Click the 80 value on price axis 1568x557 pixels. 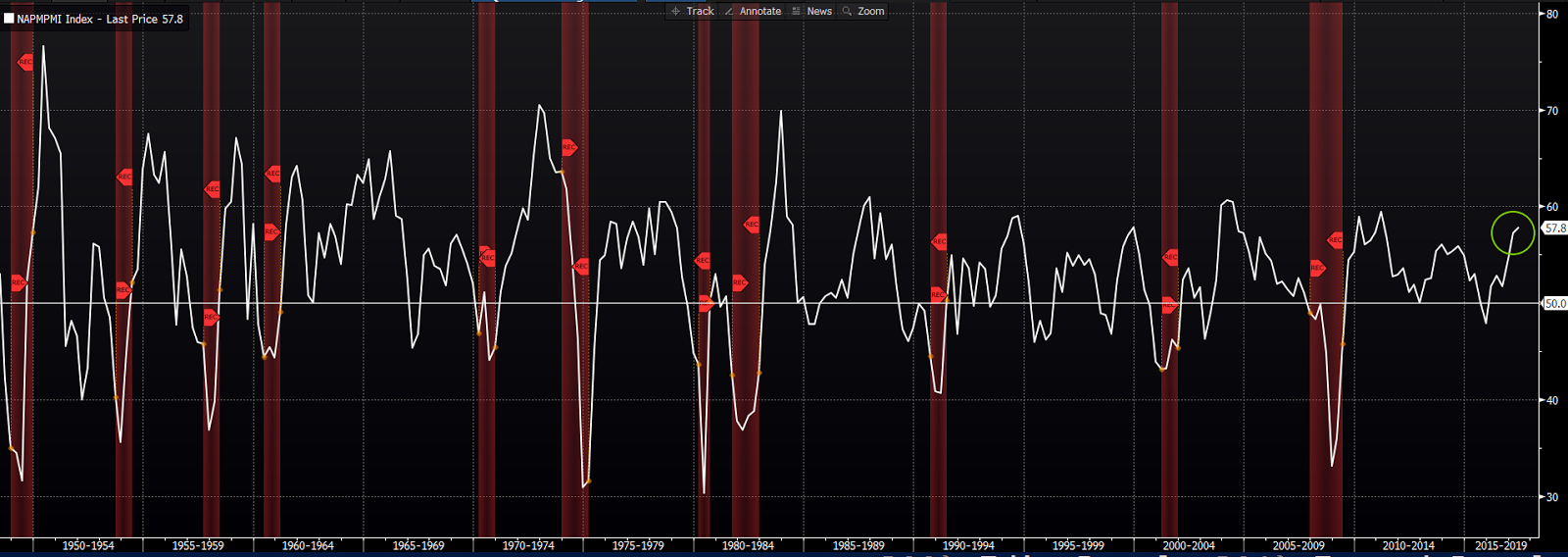1552,15
